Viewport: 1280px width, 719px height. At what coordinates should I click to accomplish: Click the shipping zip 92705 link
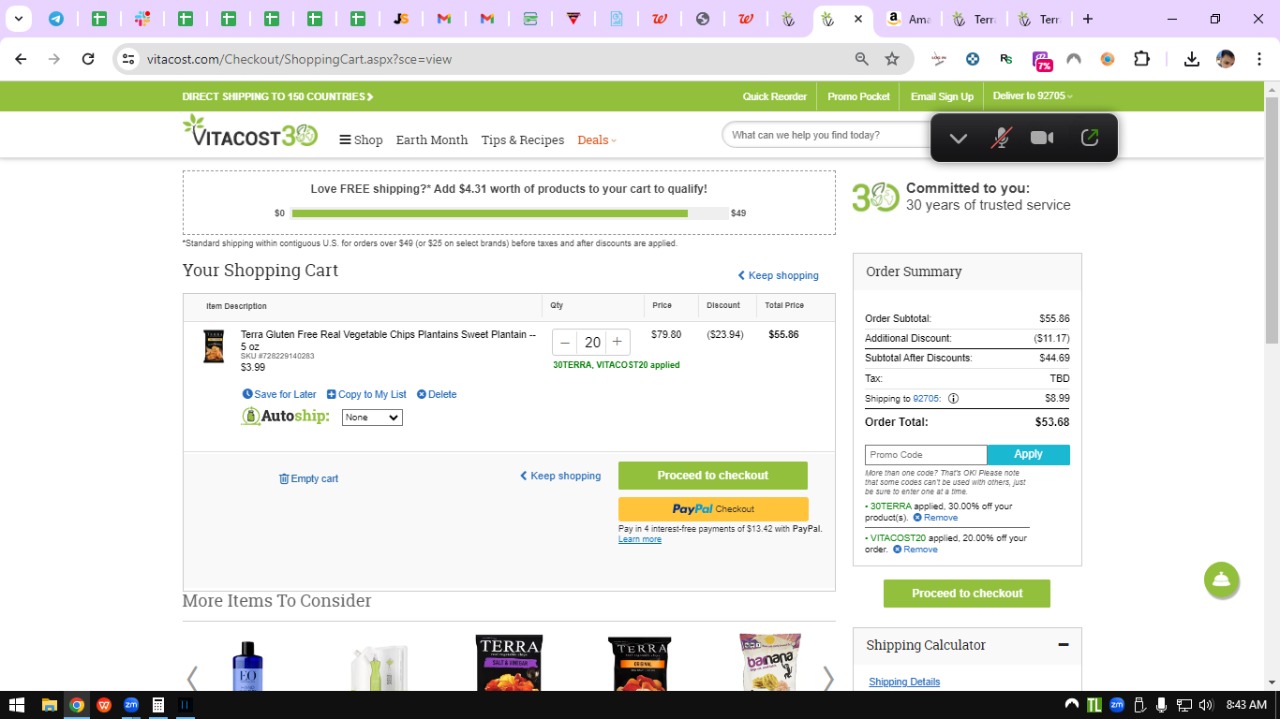click(926, 398)
